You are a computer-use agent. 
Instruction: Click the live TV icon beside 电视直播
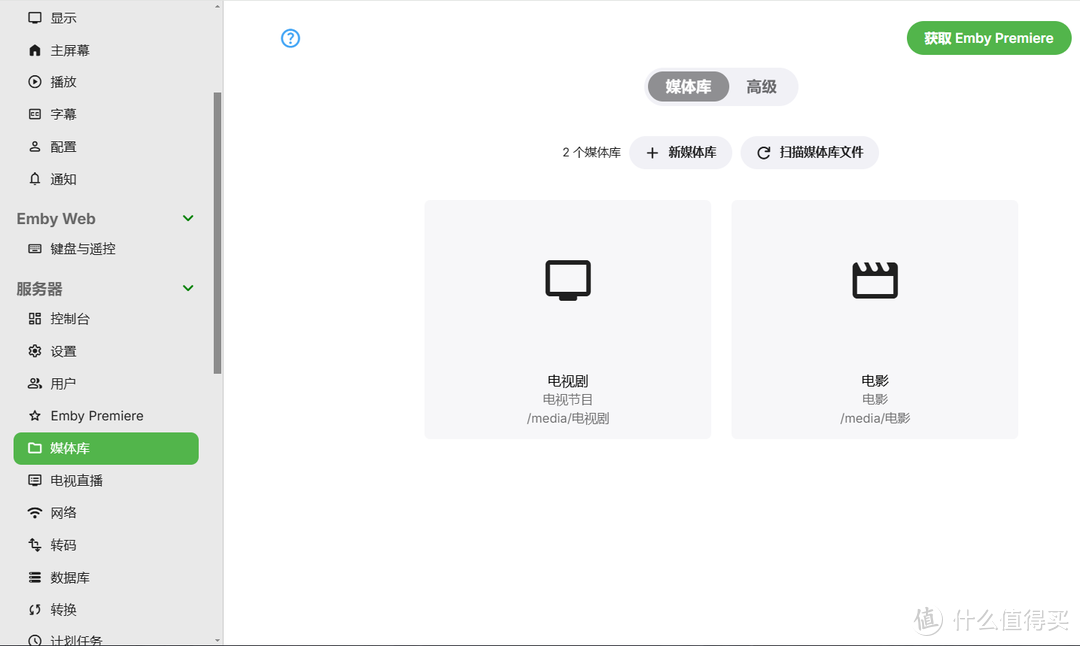tap(34, 481)
